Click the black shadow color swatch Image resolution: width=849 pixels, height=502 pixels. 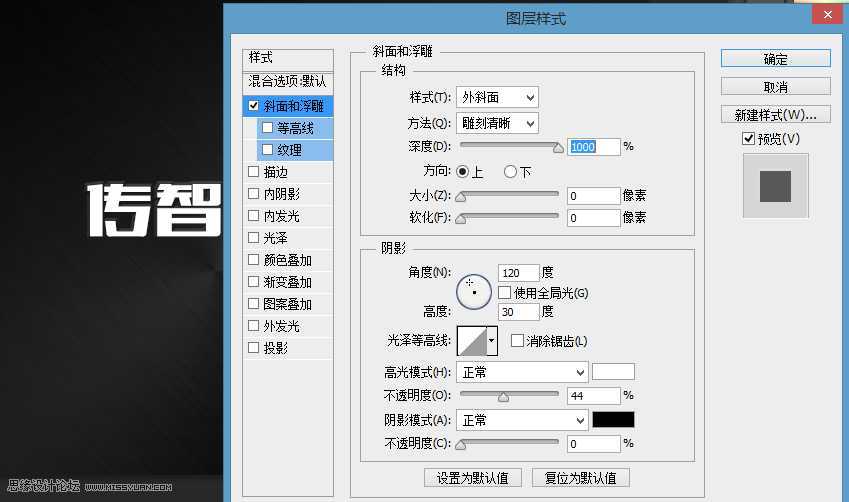pos(613,420)
